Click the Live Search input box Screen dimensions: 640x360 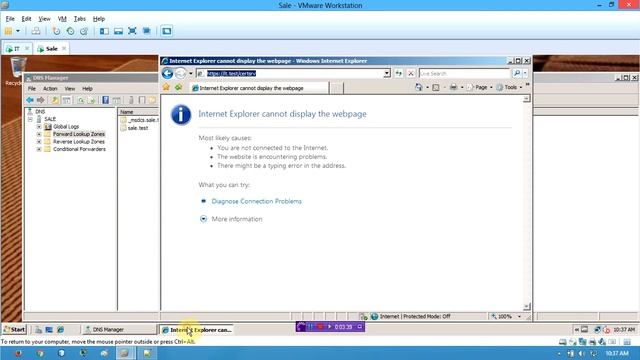pos(464,73)
